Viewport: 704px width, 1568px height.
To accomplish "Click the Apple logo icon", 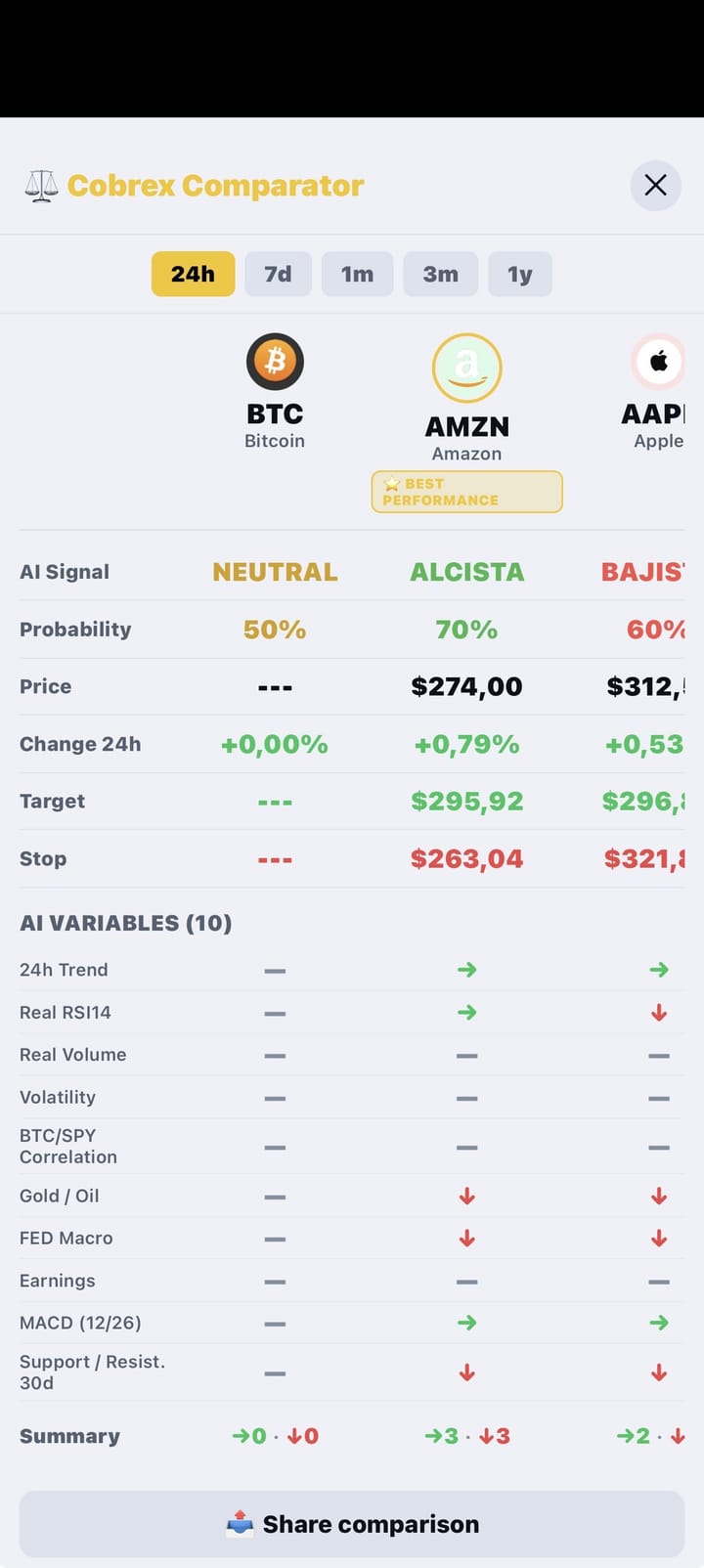I will [x=658, y=362].
